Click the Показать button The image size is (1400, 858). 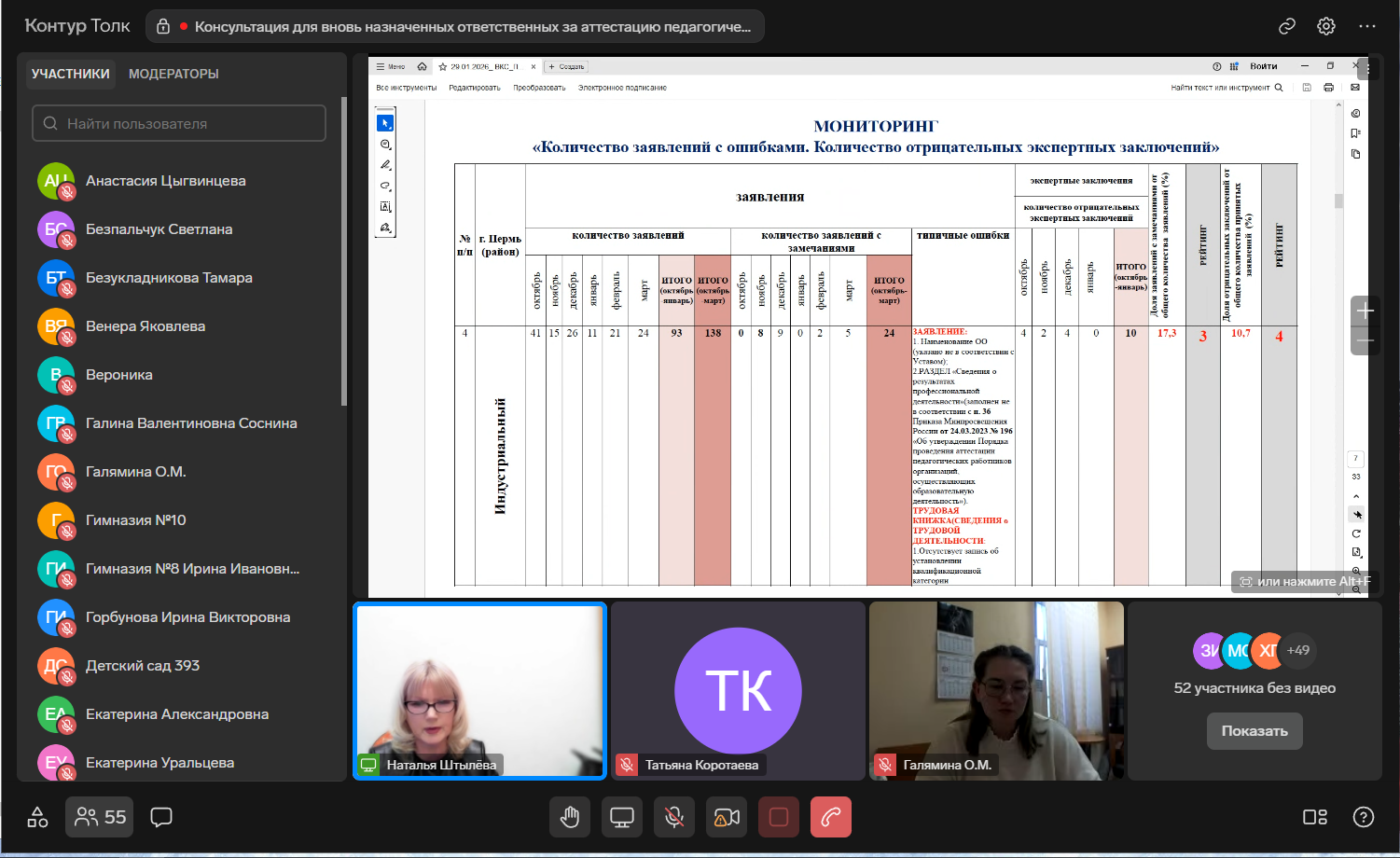(1254, 731)
